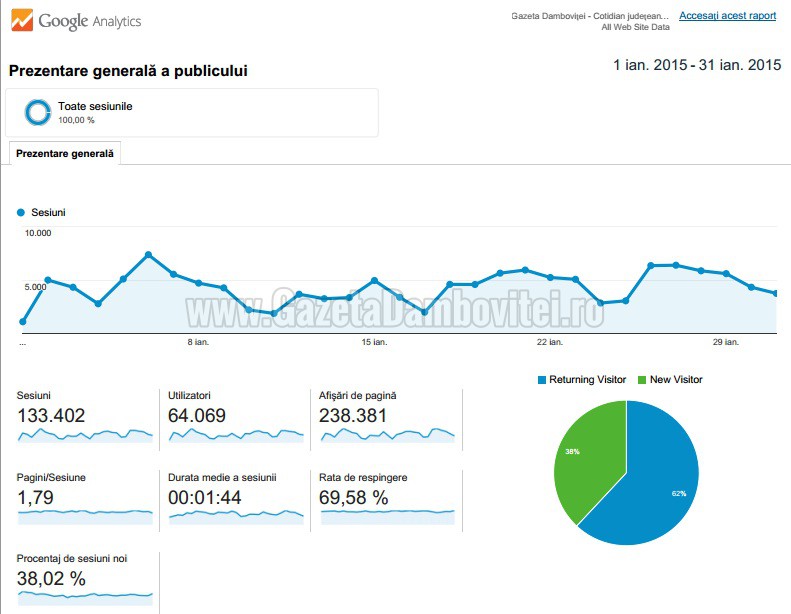This screenshot has height=614, width=791.
Task: Click the sparkline under 'Procentaj de sesiuni noi'
Action: pyautogui.click(x=85, y=598)
